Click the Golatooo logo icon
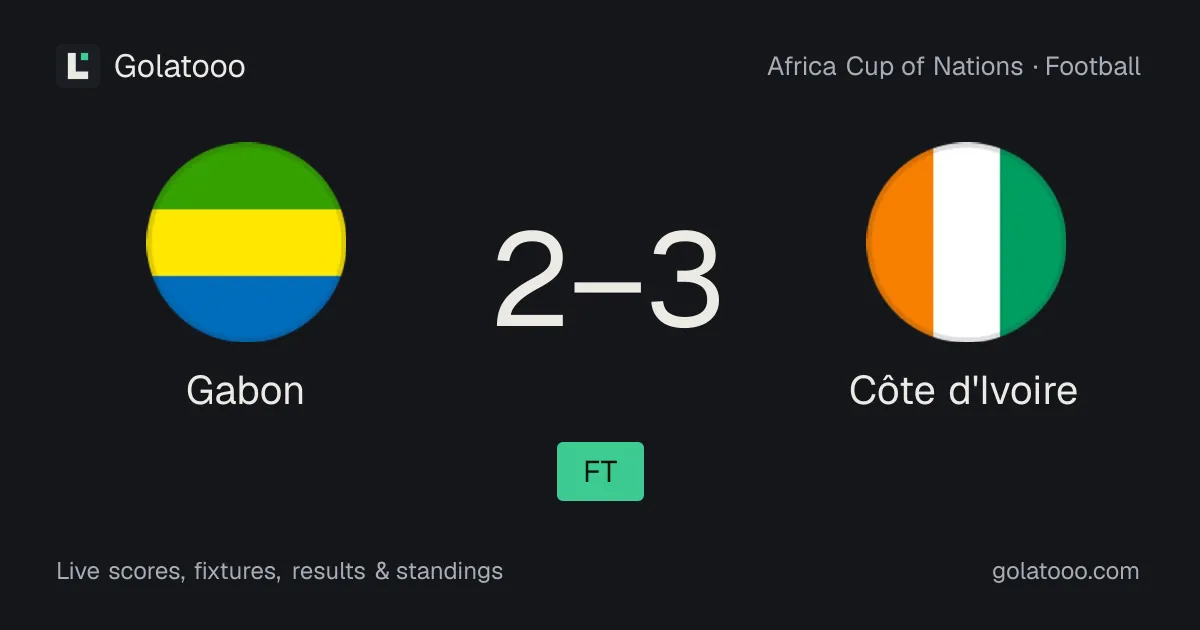The width and height of the screenshot is (1200, 630). point(78,66)
